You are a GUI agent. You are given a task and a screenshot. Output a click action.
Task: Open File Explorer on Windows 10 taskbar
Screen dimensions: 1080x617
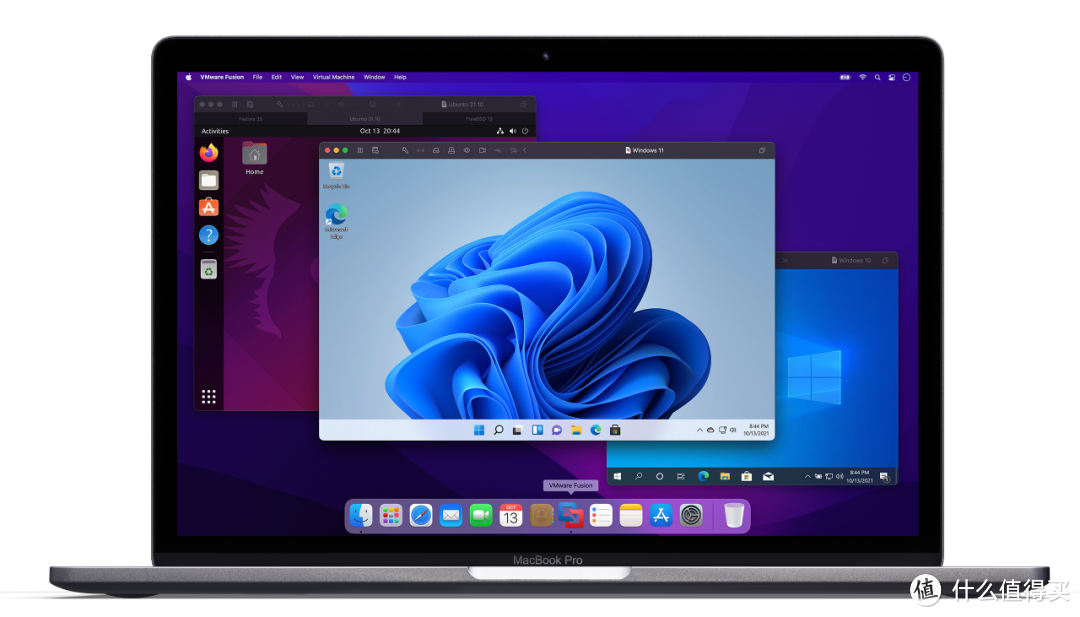(725, 477)
